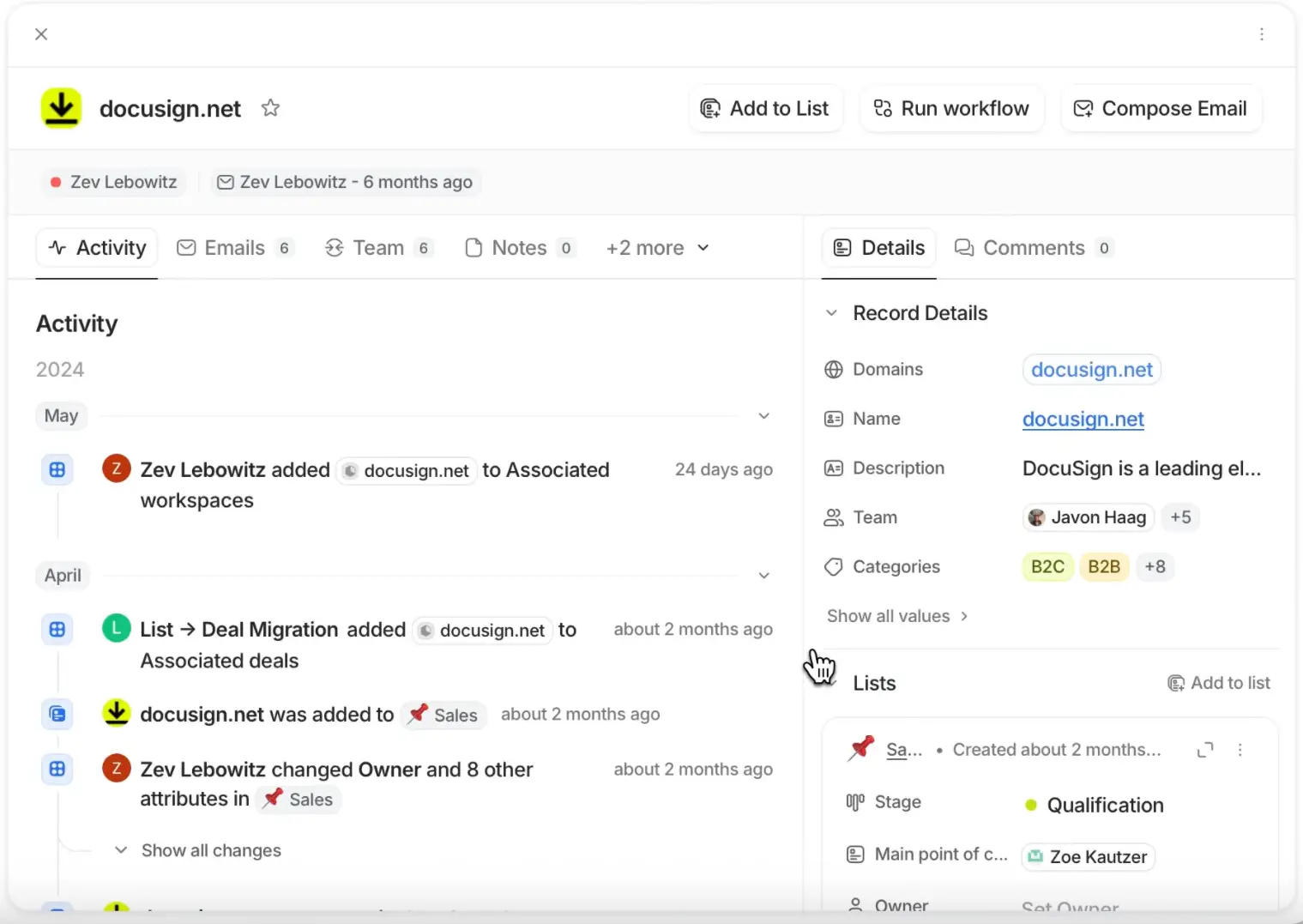The width and height of the screenshot is (1303, 924).
Task: Click the workspace icon beside the May activity
Action: click(57, 470)
